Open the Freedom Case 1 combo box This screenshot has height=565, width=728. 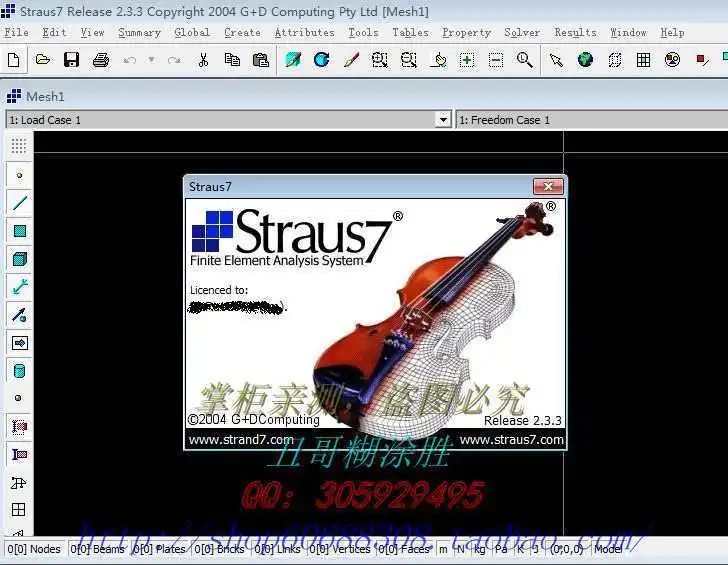point(592,120)
